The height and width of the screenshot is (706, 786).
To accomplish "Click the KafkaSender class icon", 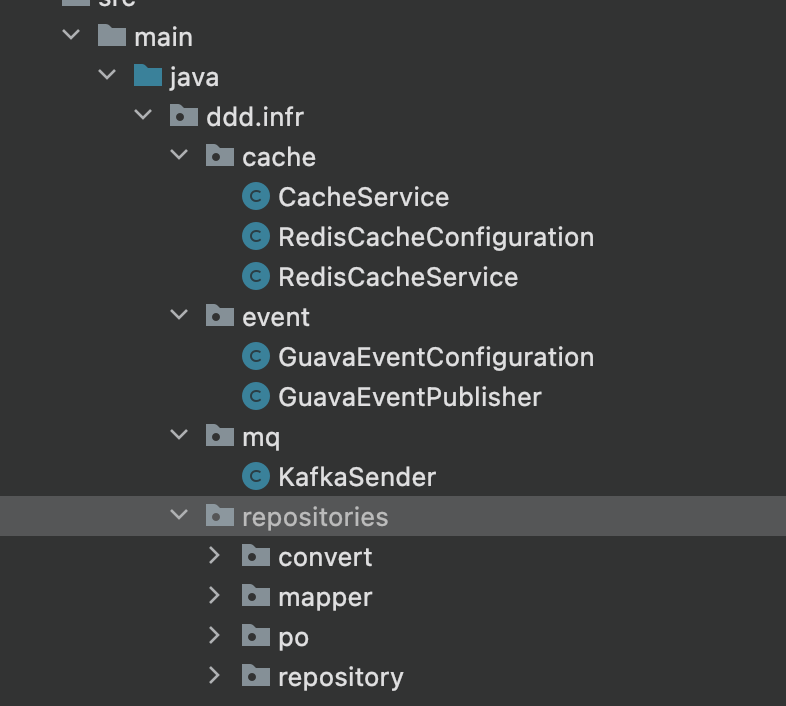I will (x=256, y=477).
